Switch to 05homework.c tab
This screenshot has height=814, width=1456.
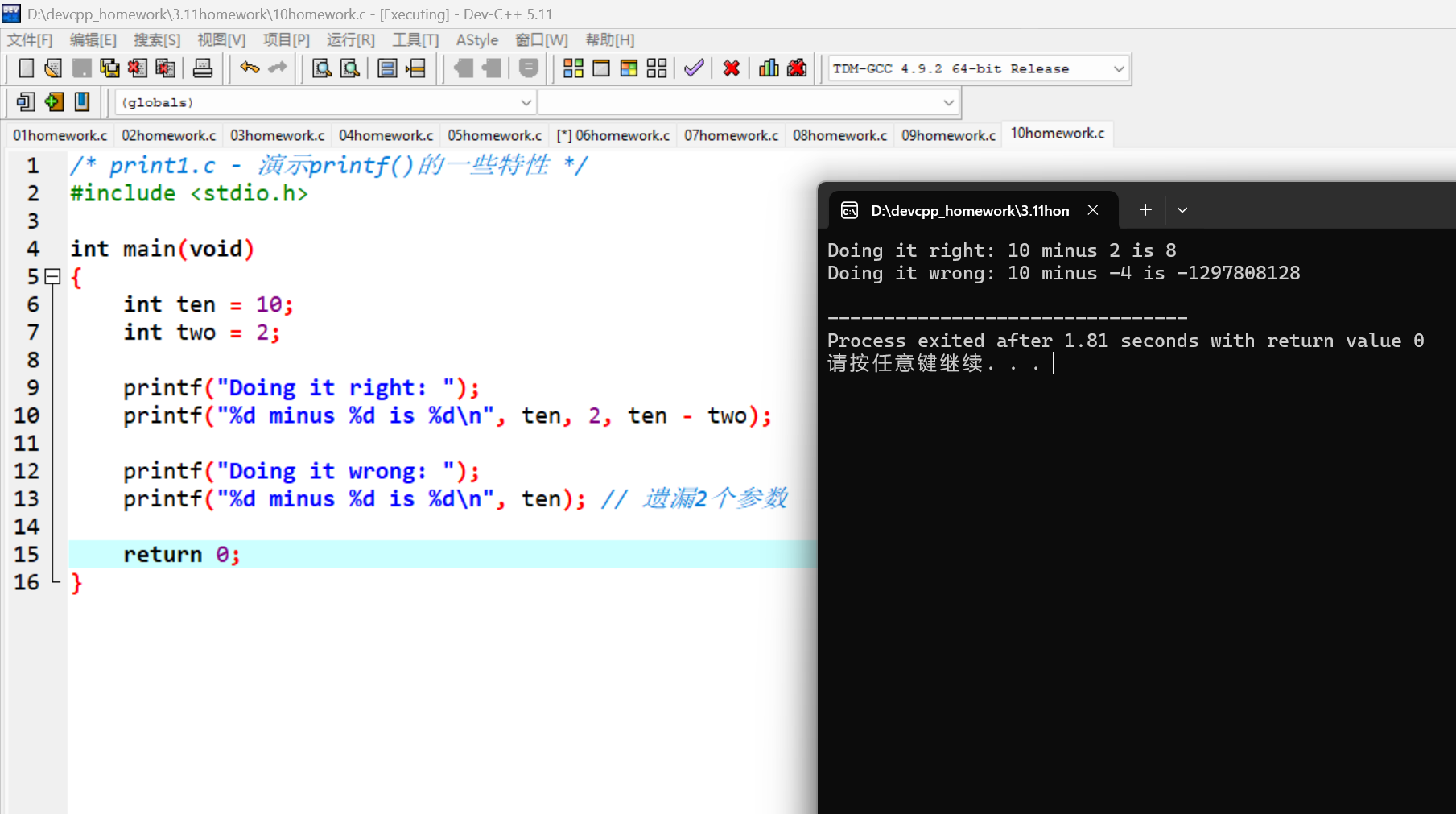pos(495,135)
